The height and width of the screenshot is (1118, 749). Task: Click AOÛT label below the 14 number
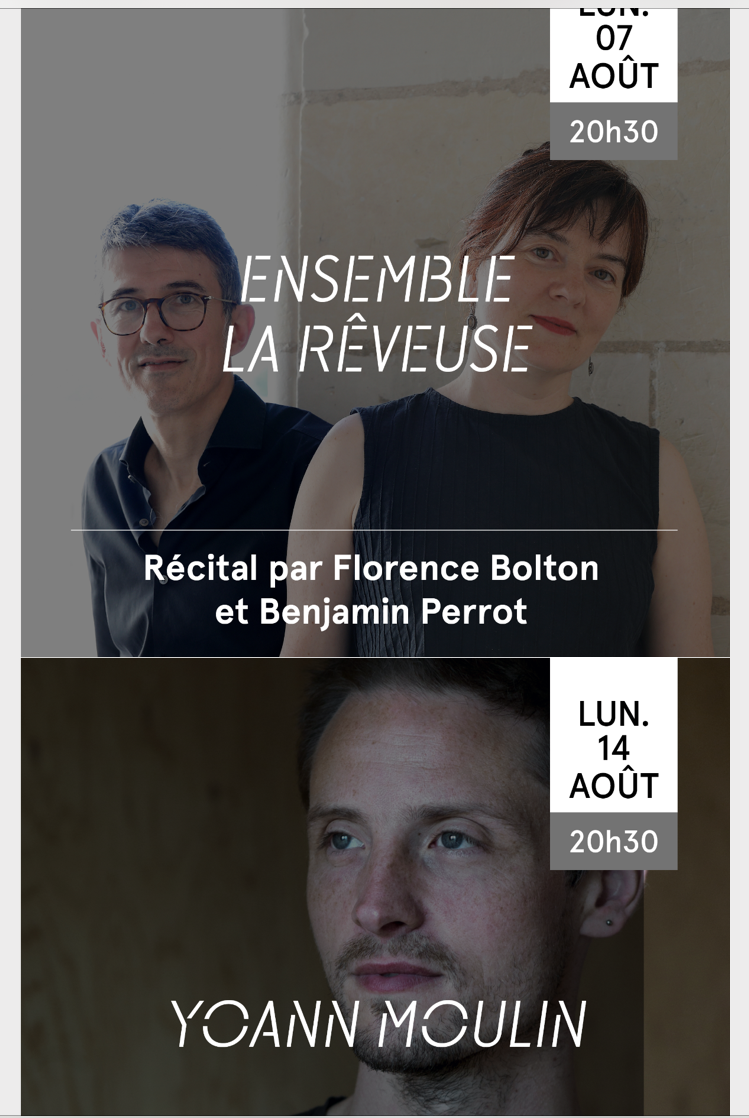(613, 785)
